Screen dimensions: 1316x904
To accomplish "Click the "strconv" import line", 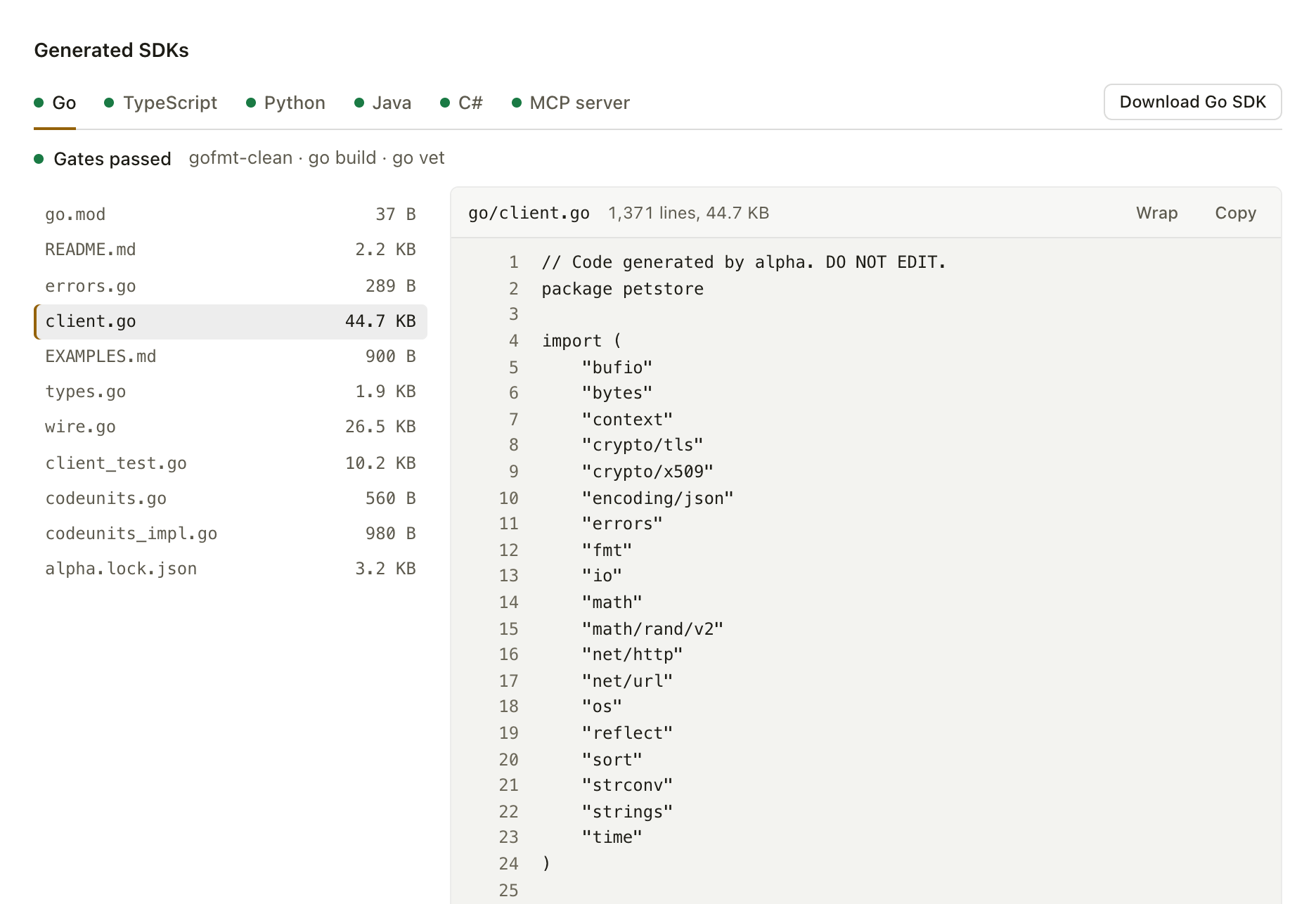I will coord(627,785).
